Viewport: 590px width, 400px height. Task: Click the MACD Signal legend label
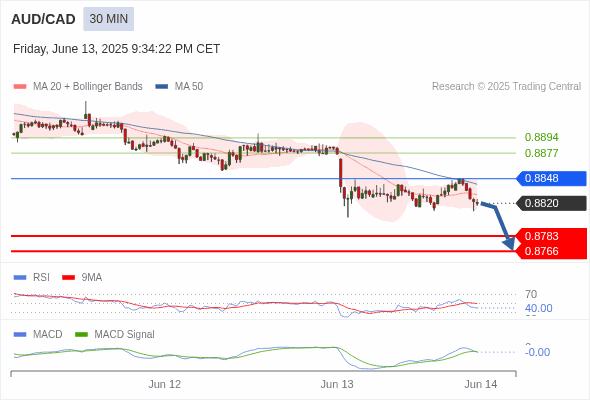[124, 334]
